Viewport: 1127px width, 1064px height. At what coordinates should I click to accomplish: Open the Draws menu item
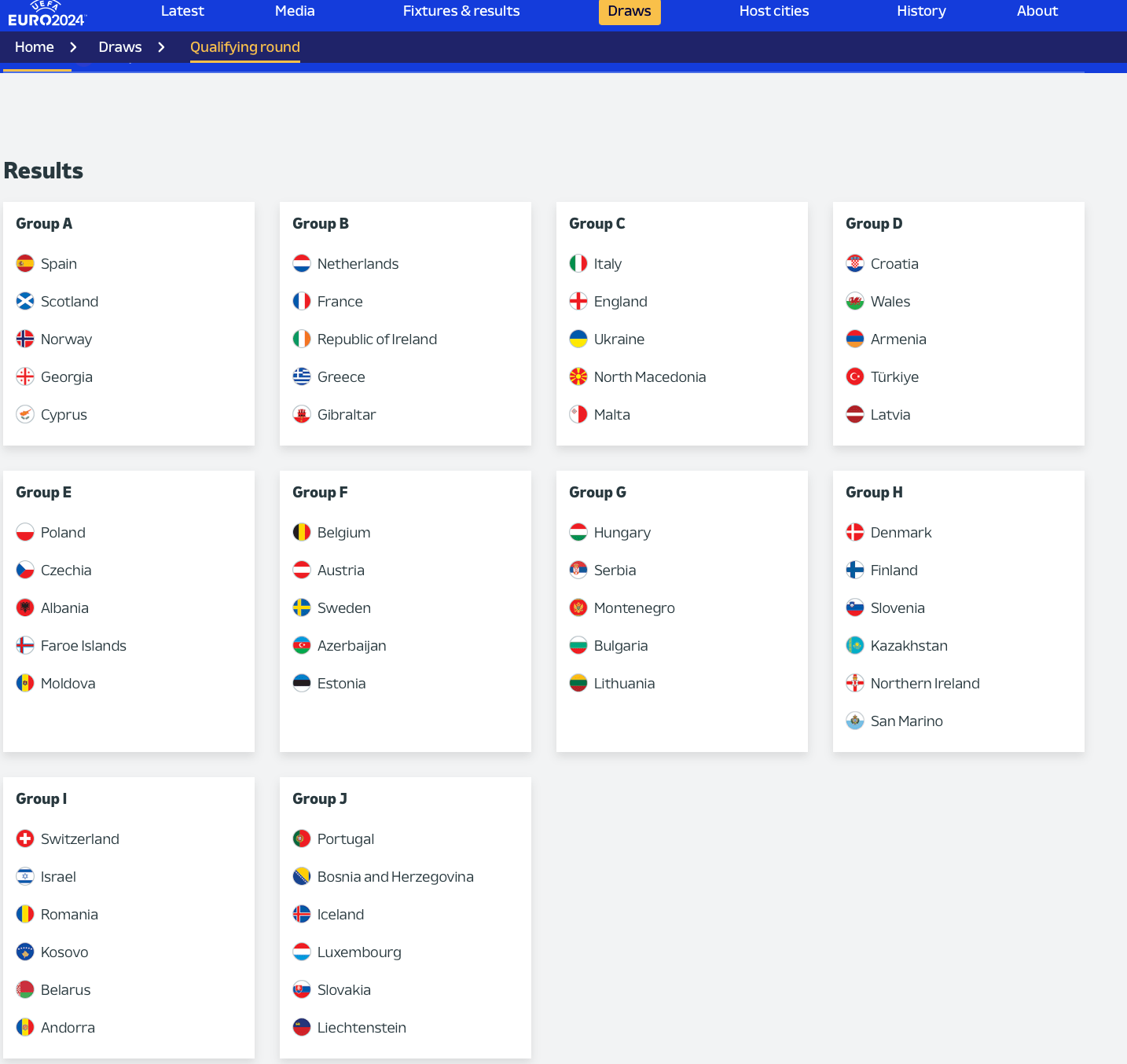(x=629, y=11)
